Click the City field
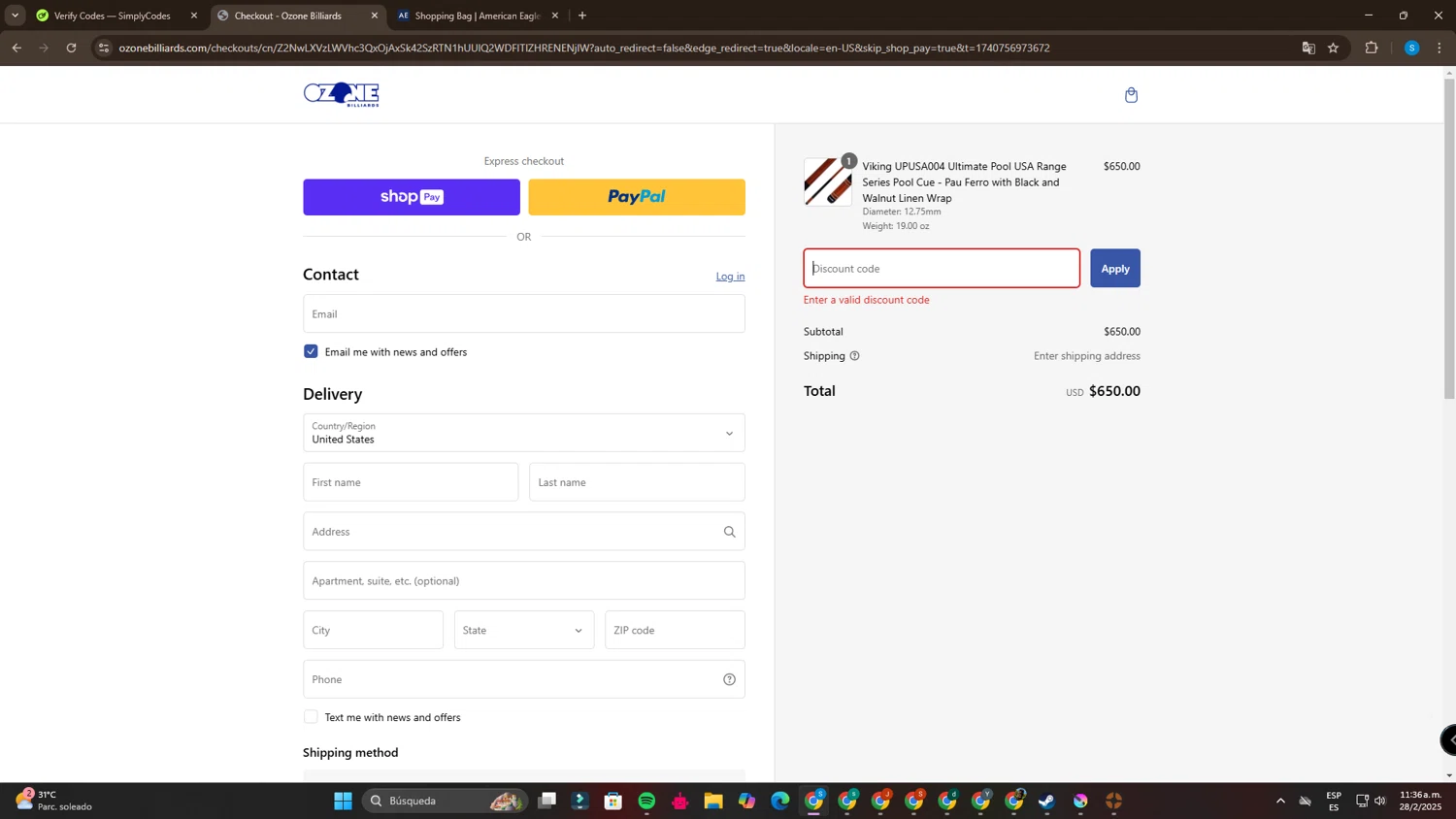This screenshot has width=1456, height=819. click(x=373, y=630)
